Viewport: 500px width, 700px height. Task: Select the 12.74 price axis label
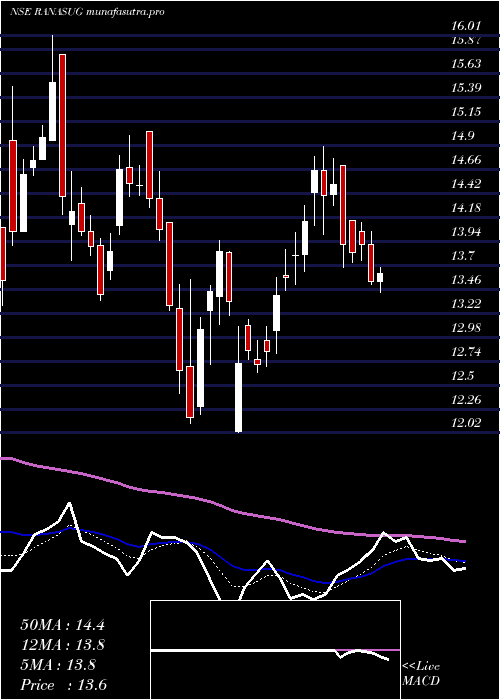click(466, 352)
